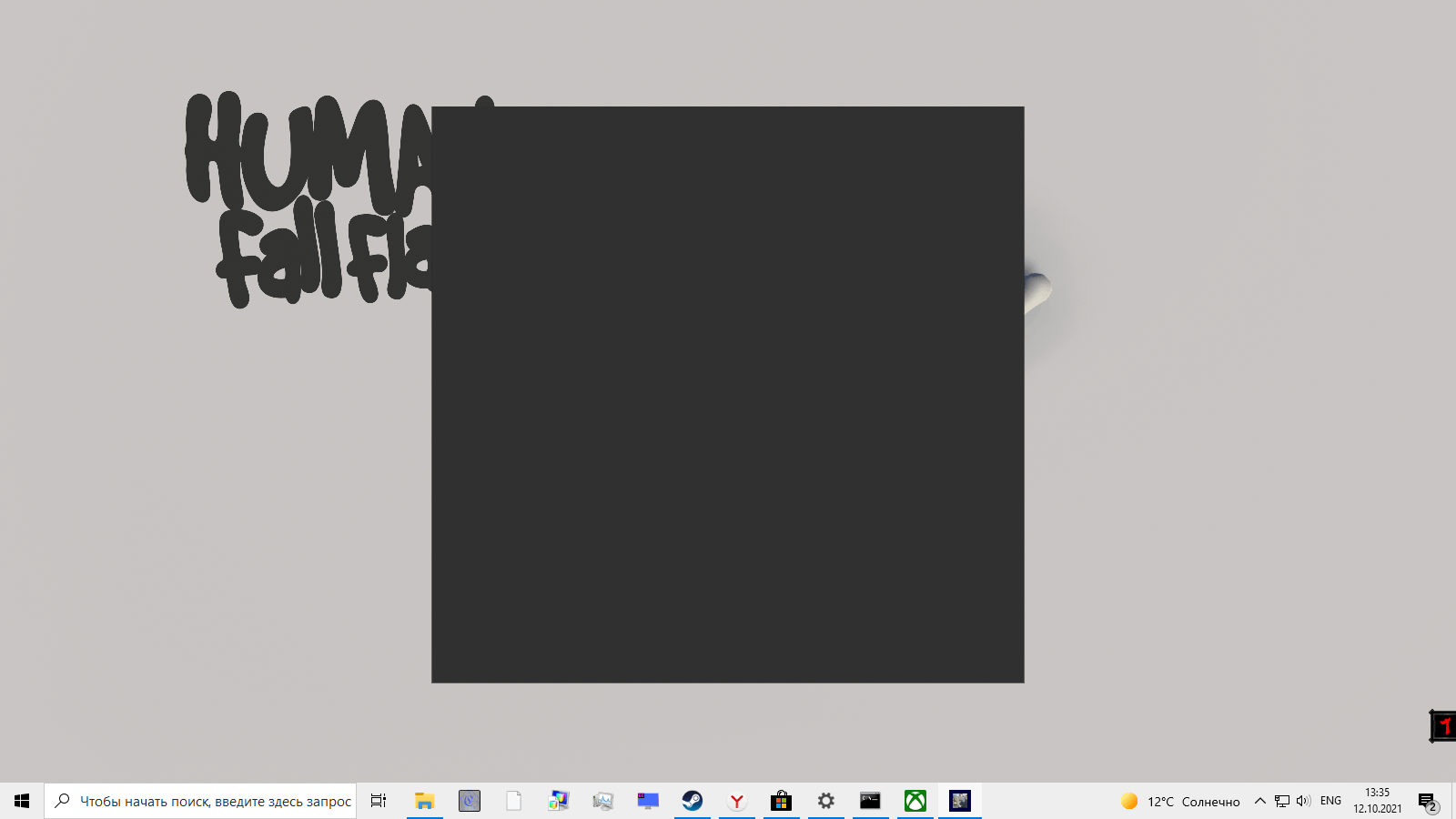Open the clock showing 13:35 and 12.10.2021

pyautogui.click(x=1377, y=801)
